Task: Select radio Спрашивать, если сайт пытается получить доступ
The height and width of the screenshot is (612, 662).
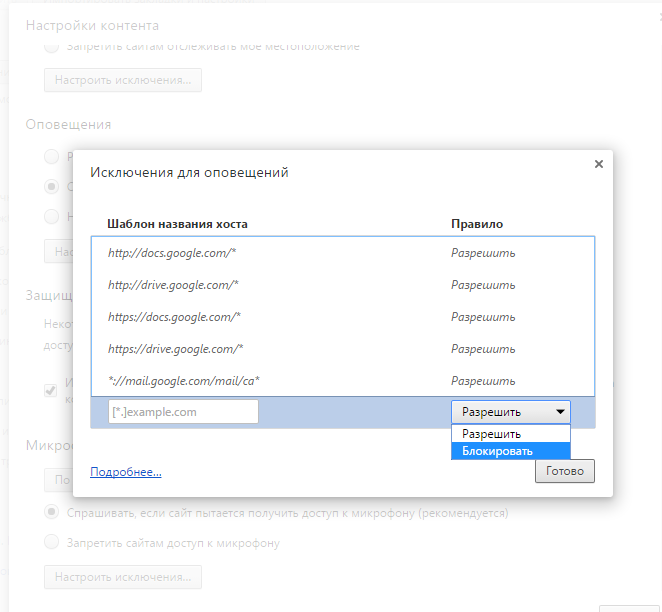Action: [x=51, y=512]
